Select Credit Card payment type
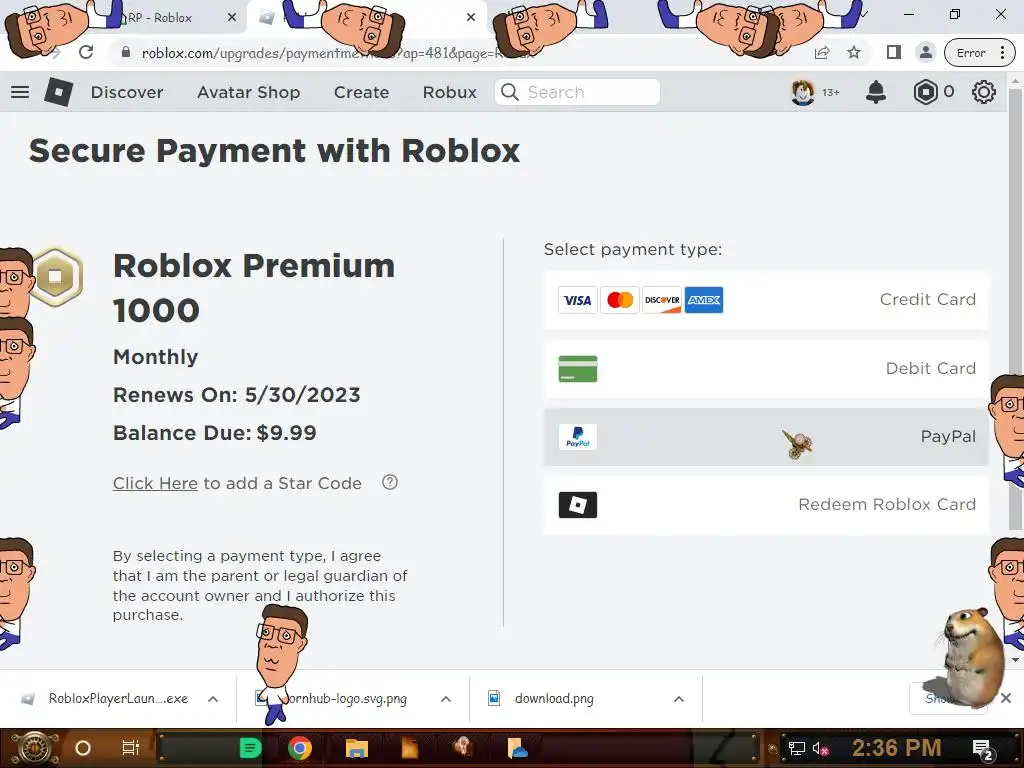This screenshot has height=768, width=1024. pos(766,300)
